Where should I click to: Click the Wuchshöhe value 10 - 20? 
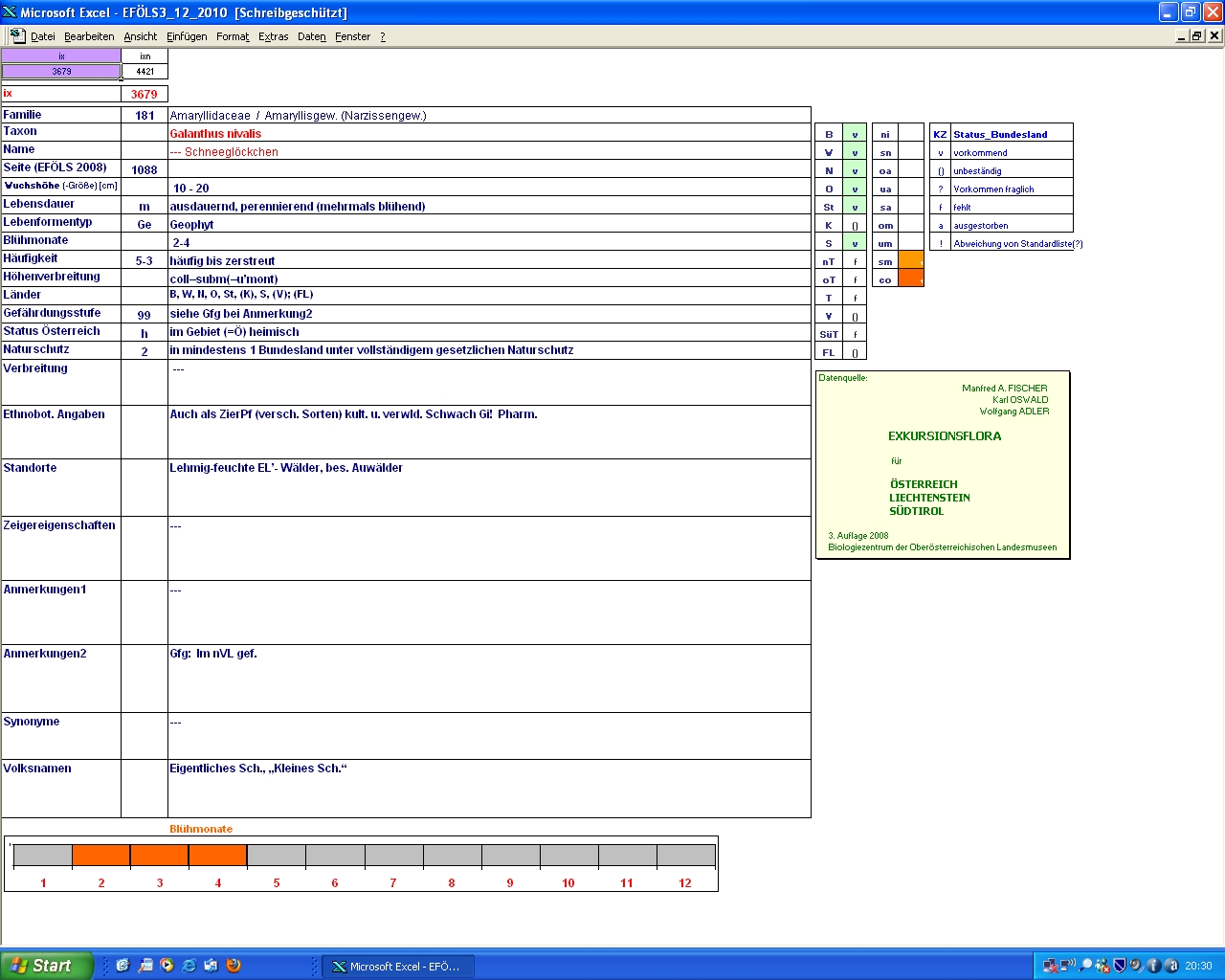coord(489,188)
